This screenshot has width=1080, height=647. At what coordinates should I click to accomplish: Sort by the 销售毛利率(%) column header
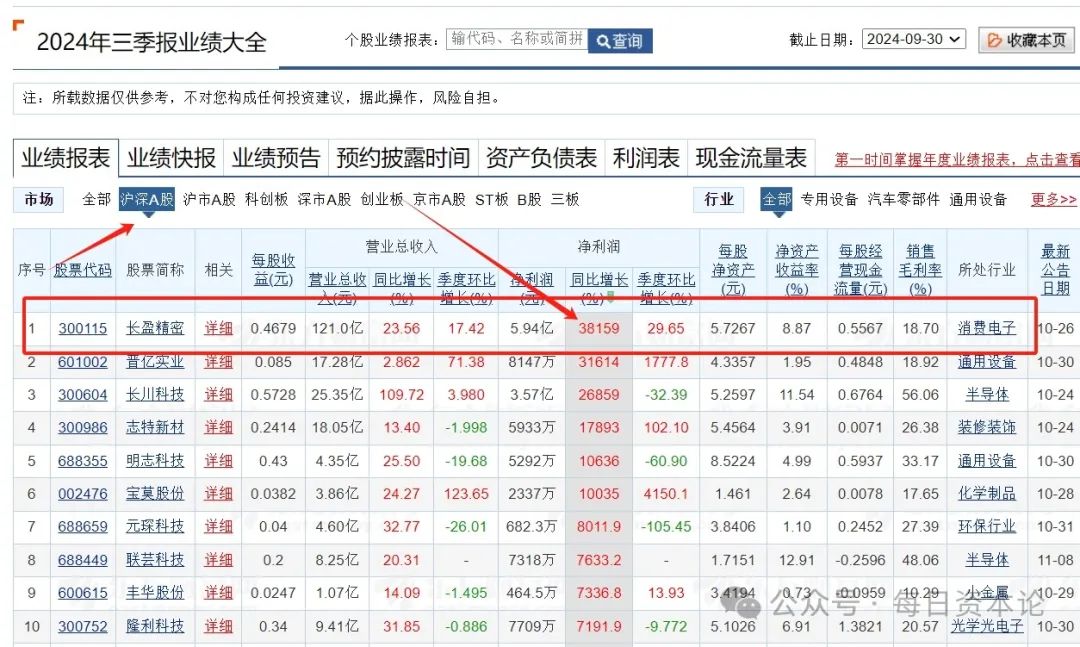point(920,270)
